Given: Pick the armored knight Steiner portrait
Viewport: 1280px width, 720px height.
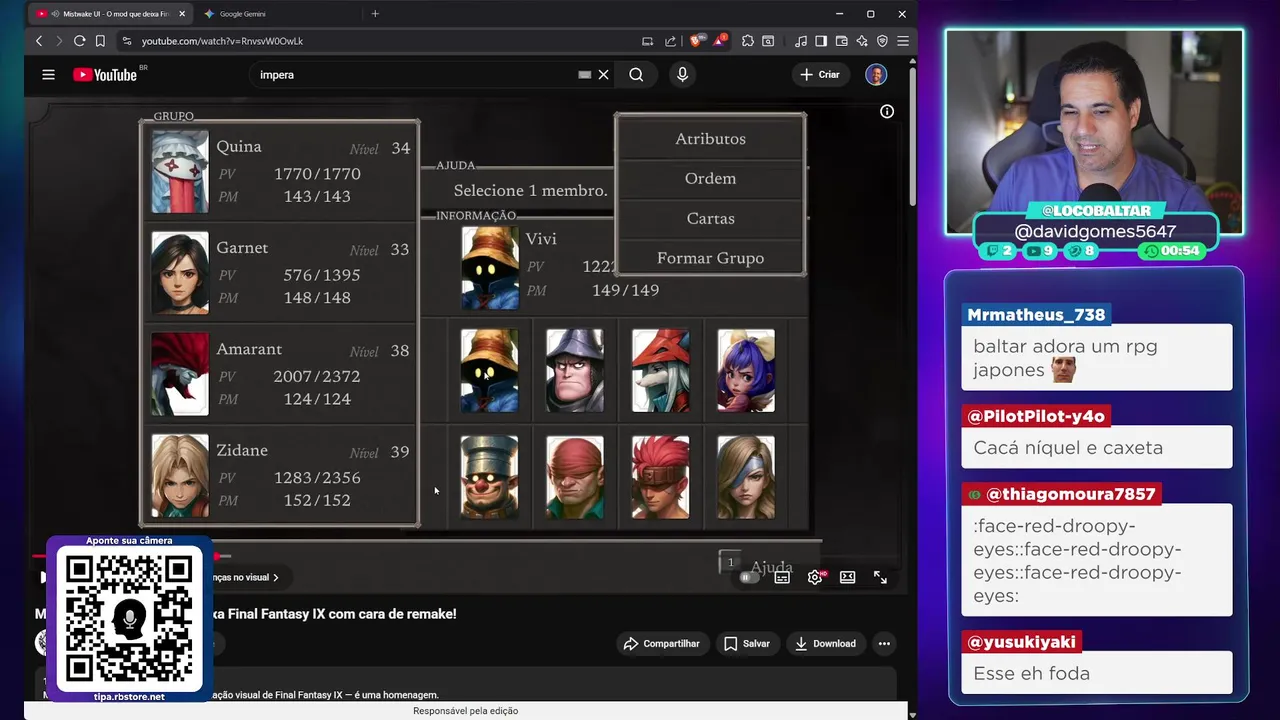Looking at the screenshot, I should pyautogui.click(x=575, y=371).
